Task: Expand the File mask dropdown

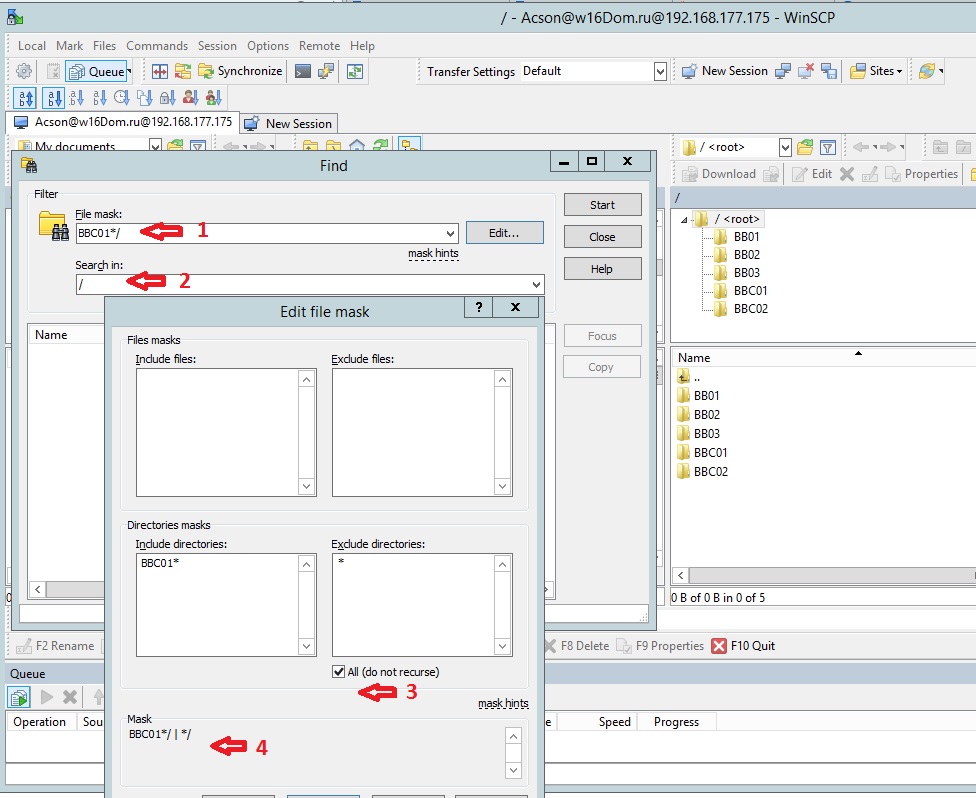Action: coord(449,233)
